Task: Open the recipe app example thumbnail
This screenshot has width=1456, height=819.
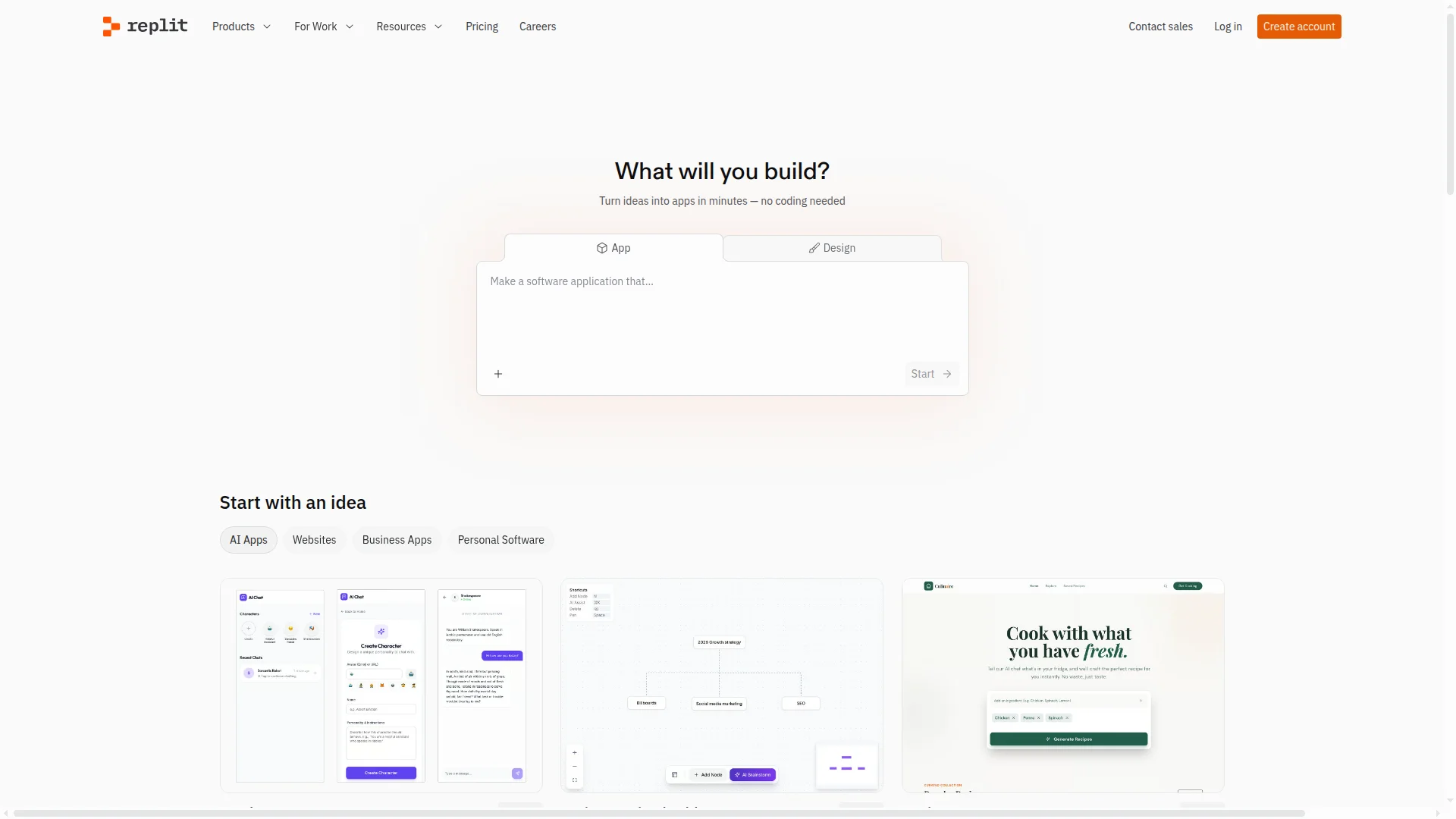Action: tap(1062, 685)
